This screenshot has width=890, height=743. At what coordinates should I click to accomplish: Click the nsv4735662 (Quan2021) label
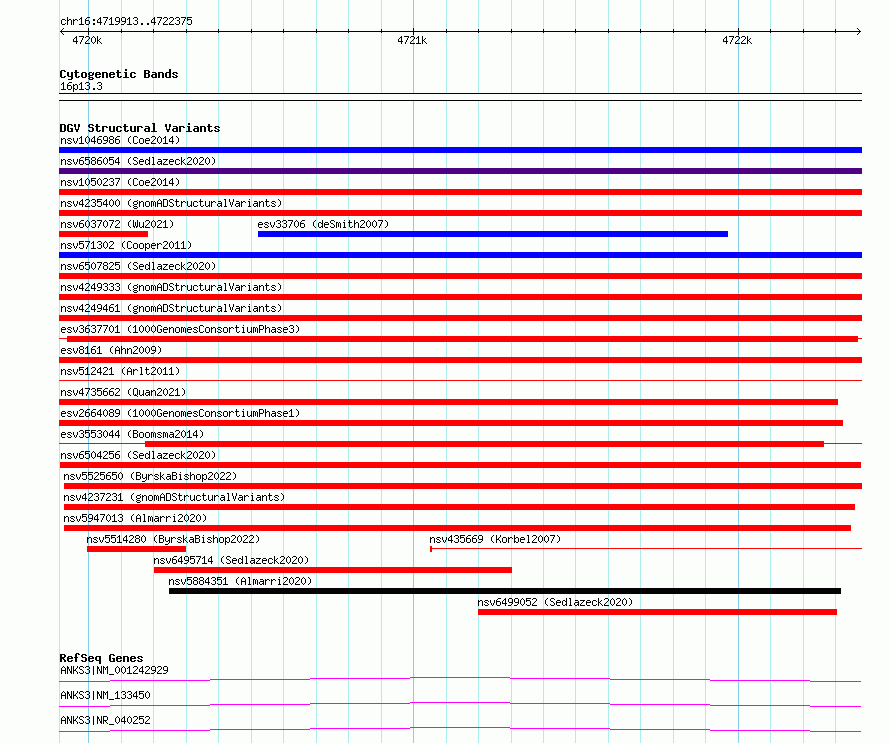[123, 392]
